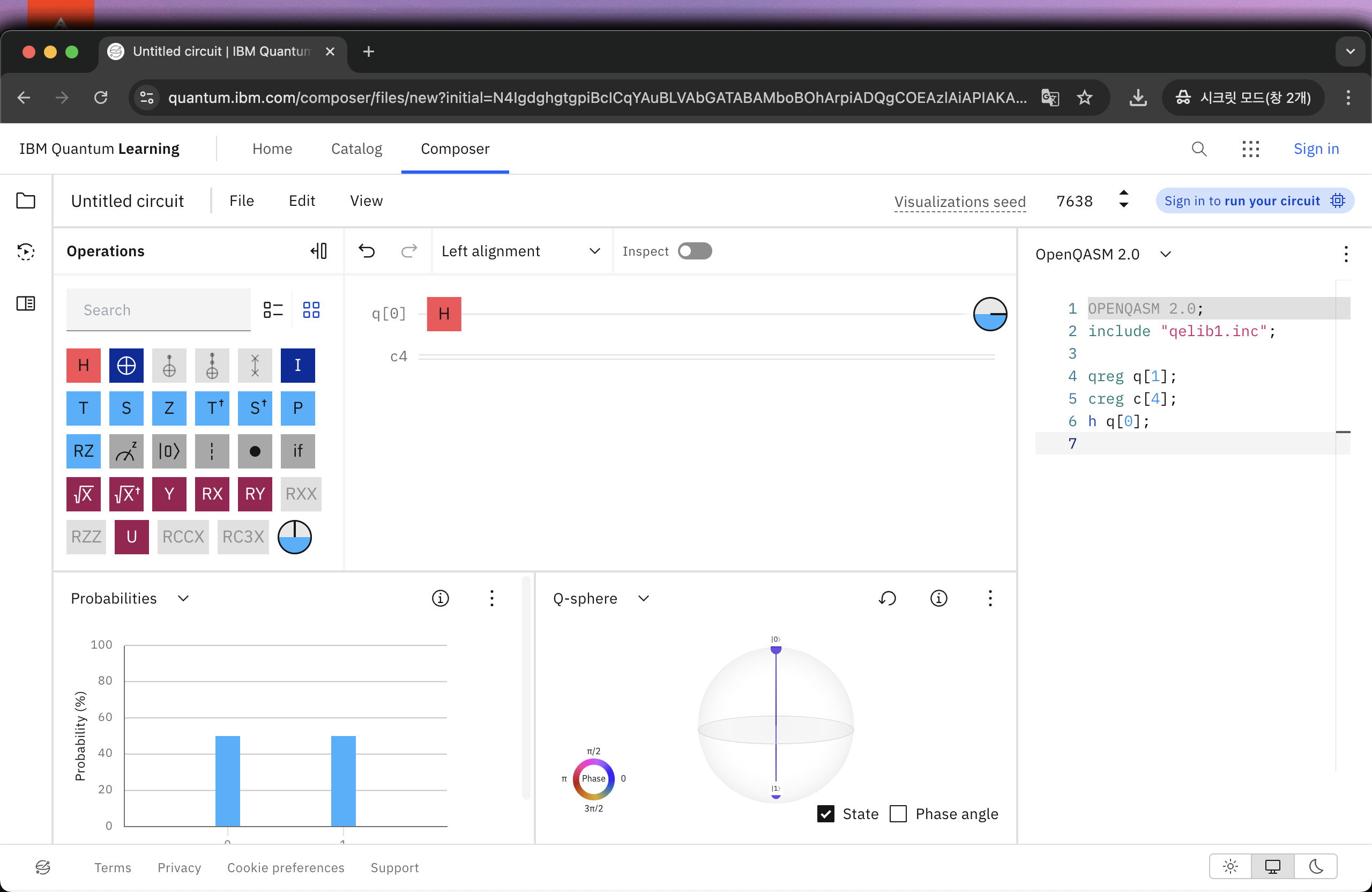Switch to dark theme
The height and width of the screenshot is (892, 1372).
1316,866
